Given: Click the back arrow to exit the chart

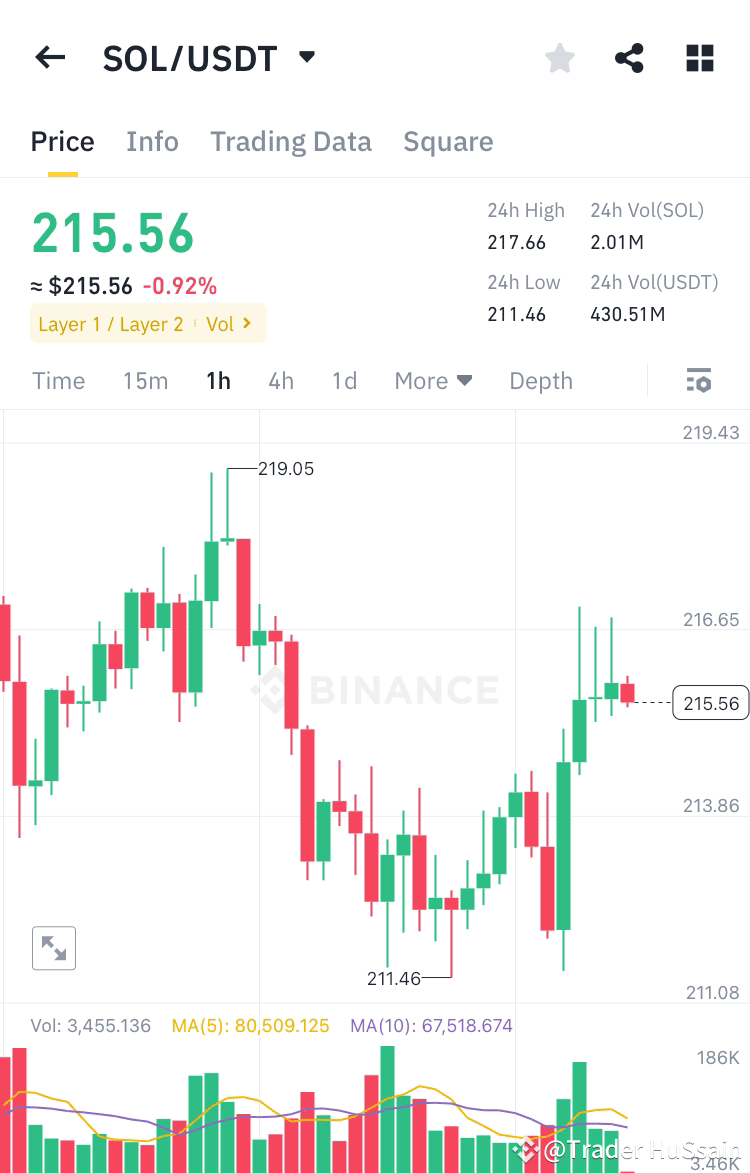Looking at the screenshot, I should point(49,57).
